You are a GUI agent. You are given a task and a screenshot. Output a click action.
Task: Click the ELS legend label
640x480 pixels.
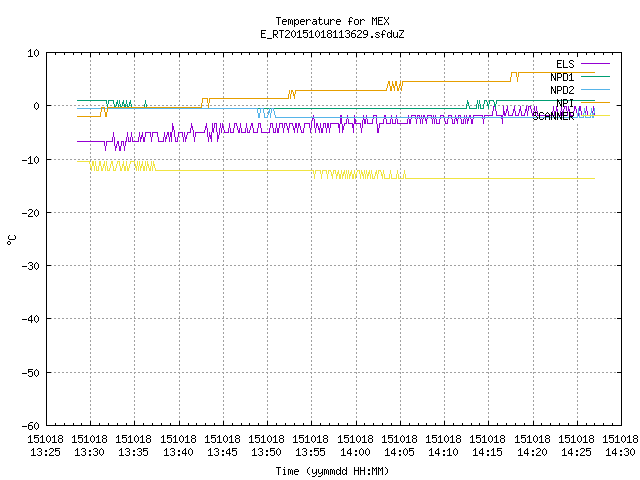(565, 64)
